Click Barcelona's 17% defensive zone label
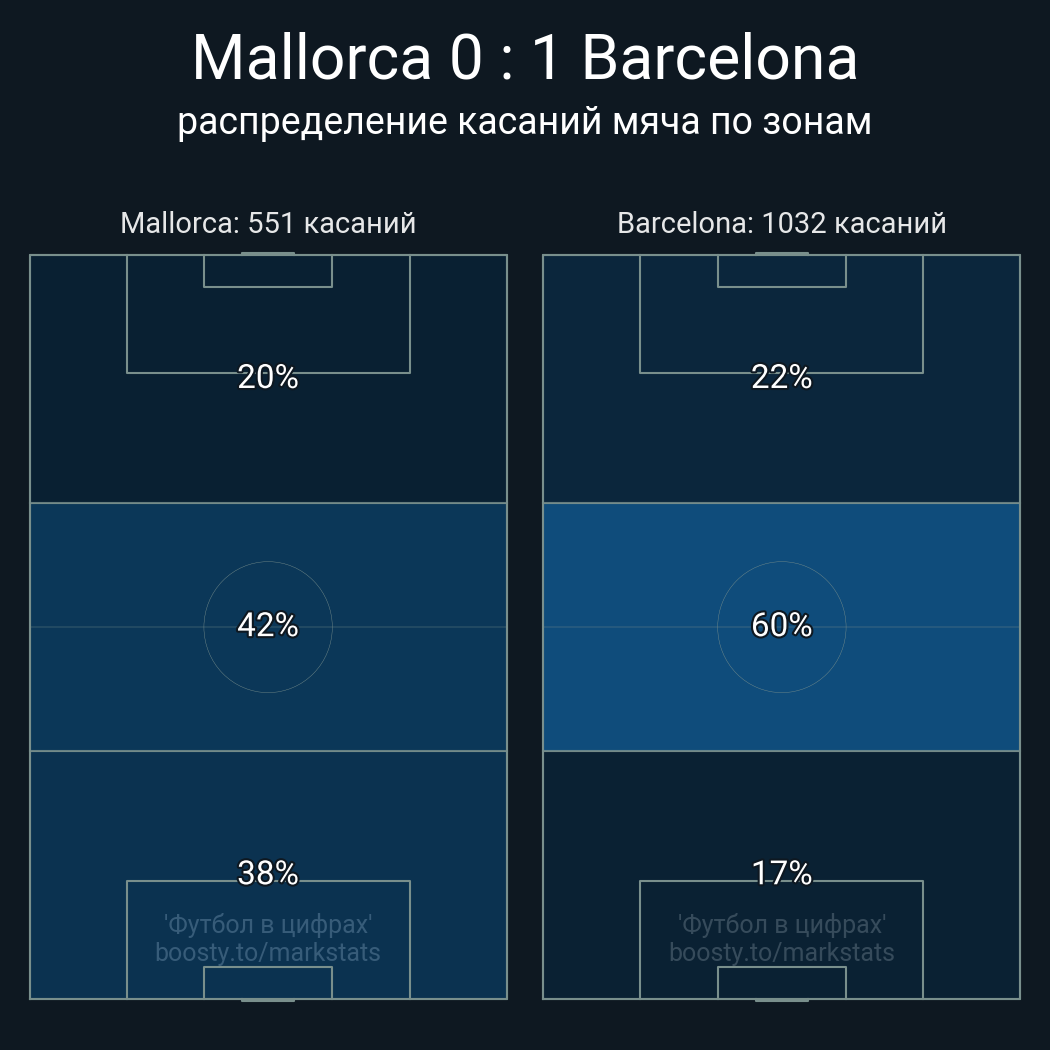This screenshot has width=1050, height=1050. tap(781, 873)
